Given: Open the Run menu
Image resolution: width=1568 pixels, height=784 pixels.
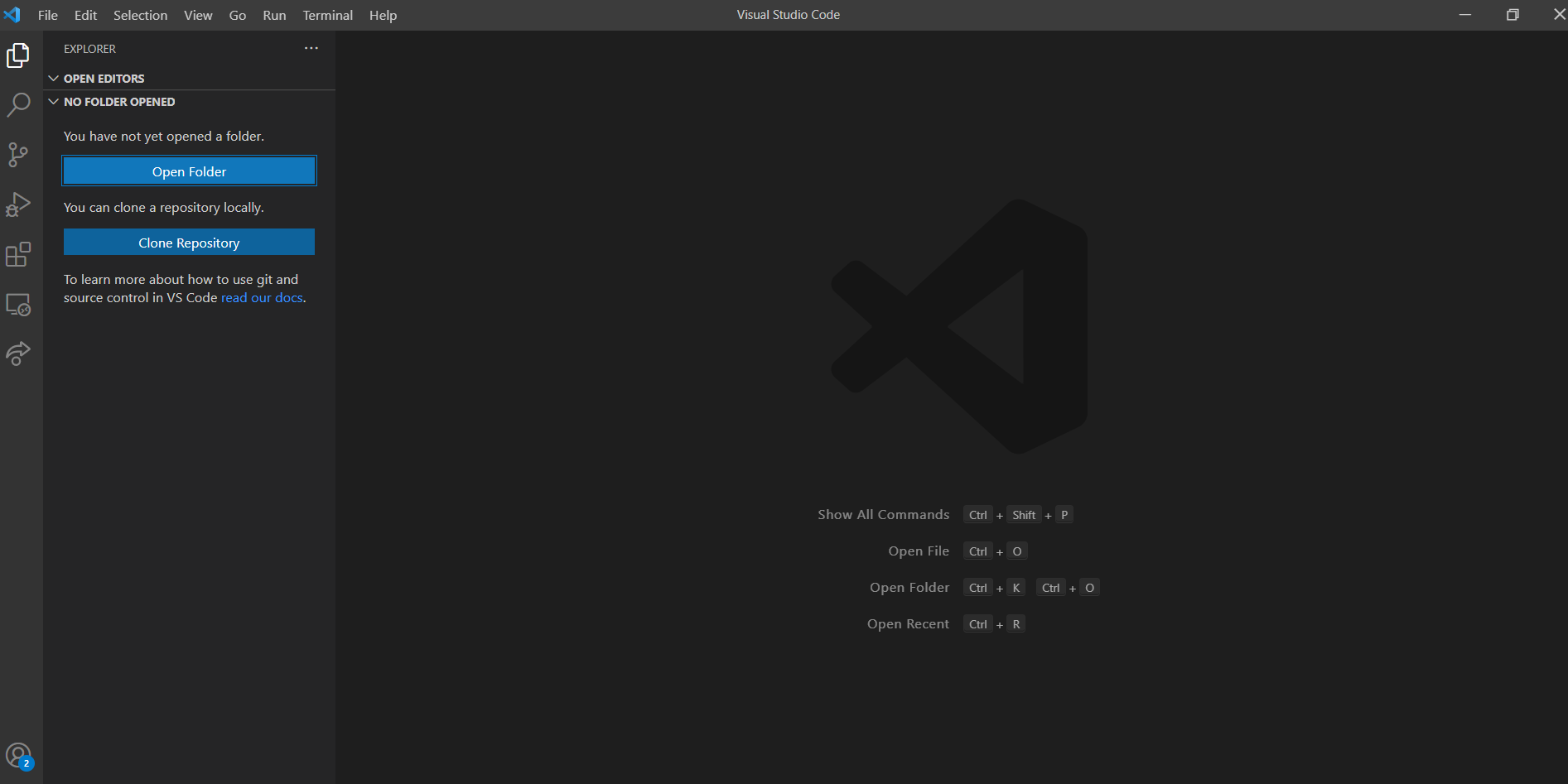Looking at the screenshot, I should pyautogui.click(x=274, y=15).
